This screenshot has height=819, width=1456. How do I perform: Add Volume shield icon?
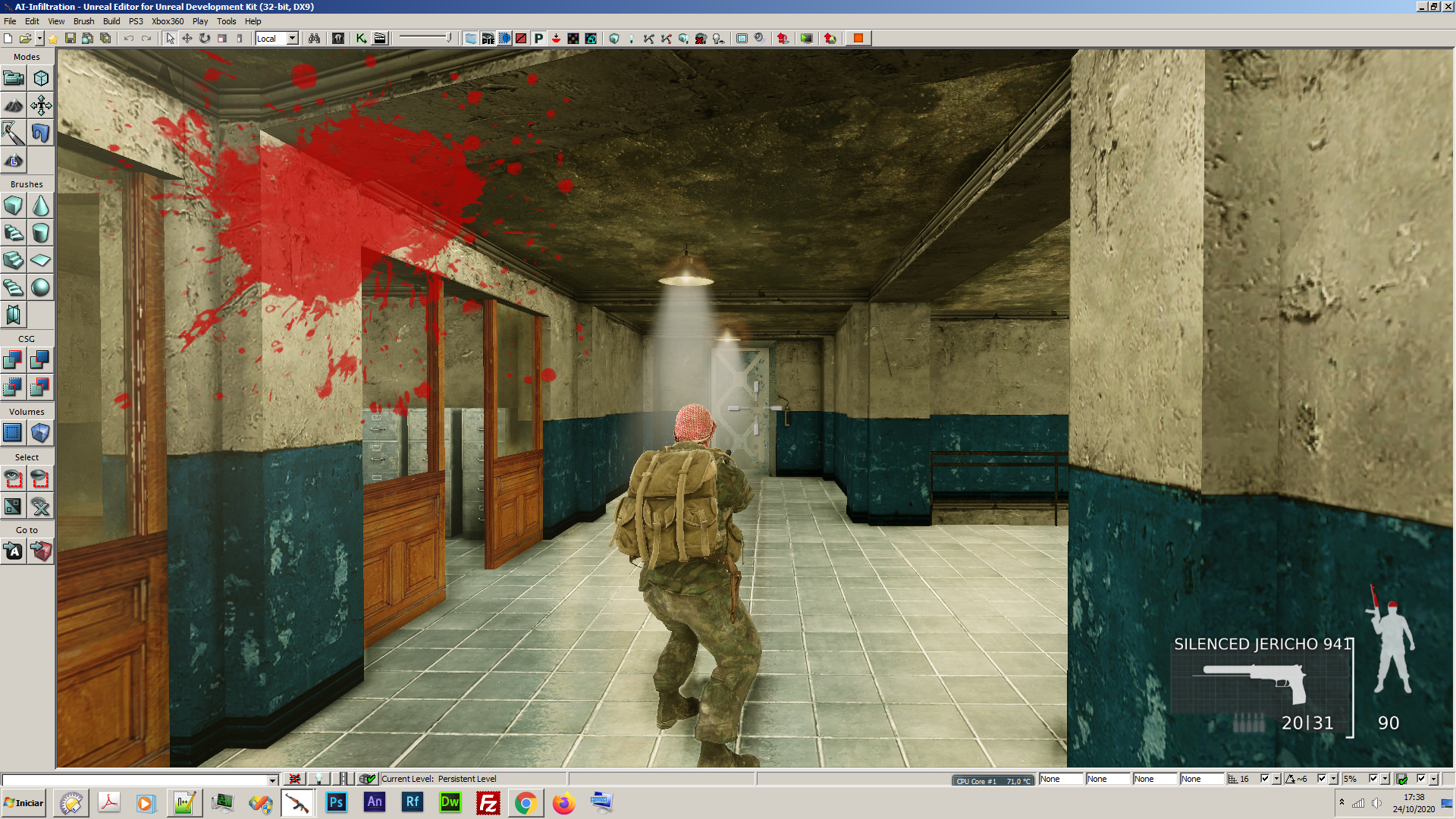tap(41, 433)
